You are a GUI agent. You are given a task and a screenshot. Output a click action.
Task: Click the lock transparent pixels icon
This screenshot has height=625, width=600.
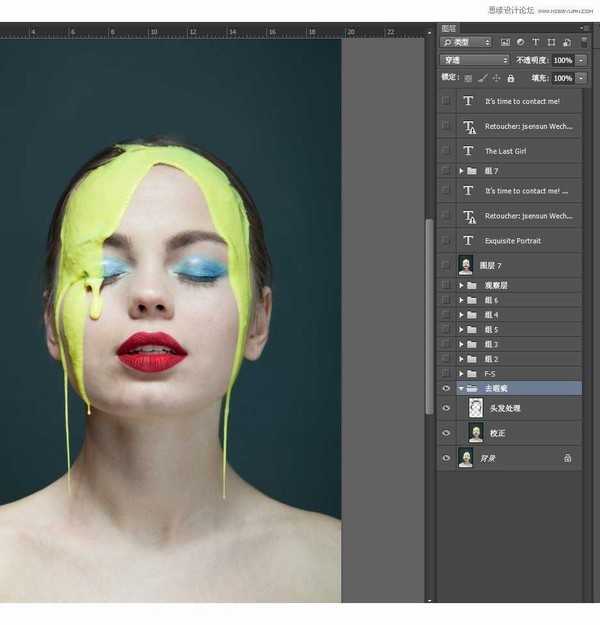pos(468,78)
